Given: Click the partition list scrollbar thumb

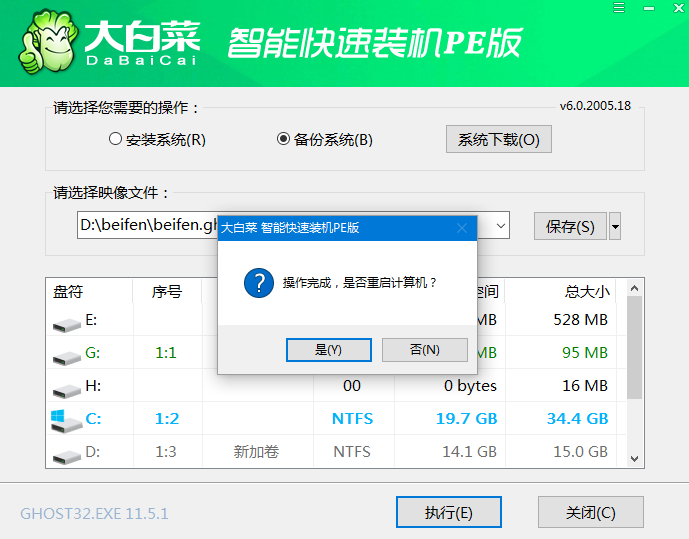Looking at the screenshot, I should pos(634,347).
